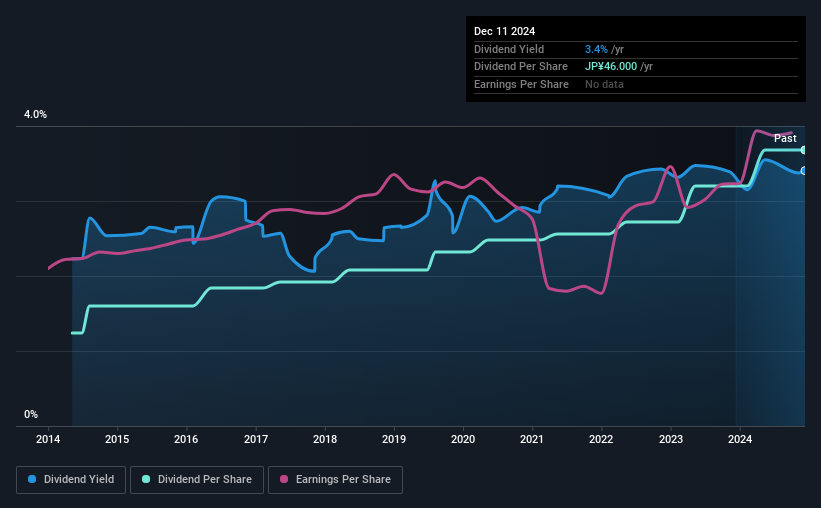Image resolution: width=821 pixels, height=508 pixels.
Task: Click the 2019 x-axis label
Action: 394,439
